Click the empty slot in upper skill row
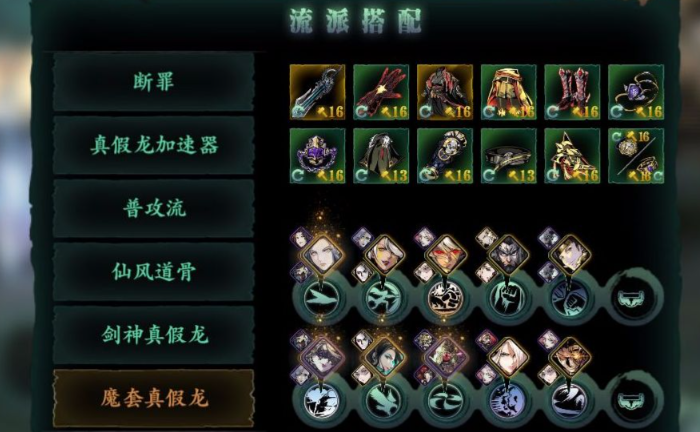The image size is (700, 432). tap(636, 298)
